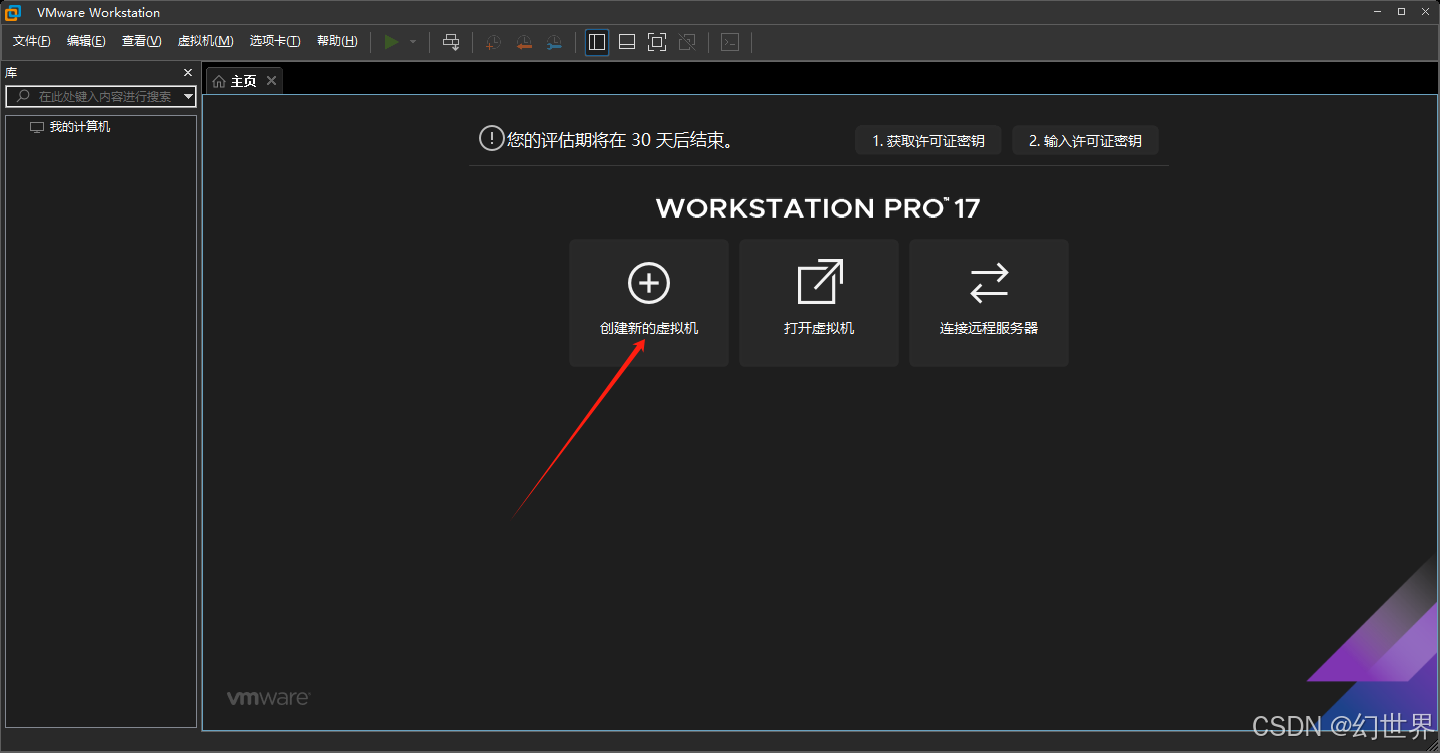1440x753 pixels.
Task: Open the 文件(F) menu
Action: [32, 41]
